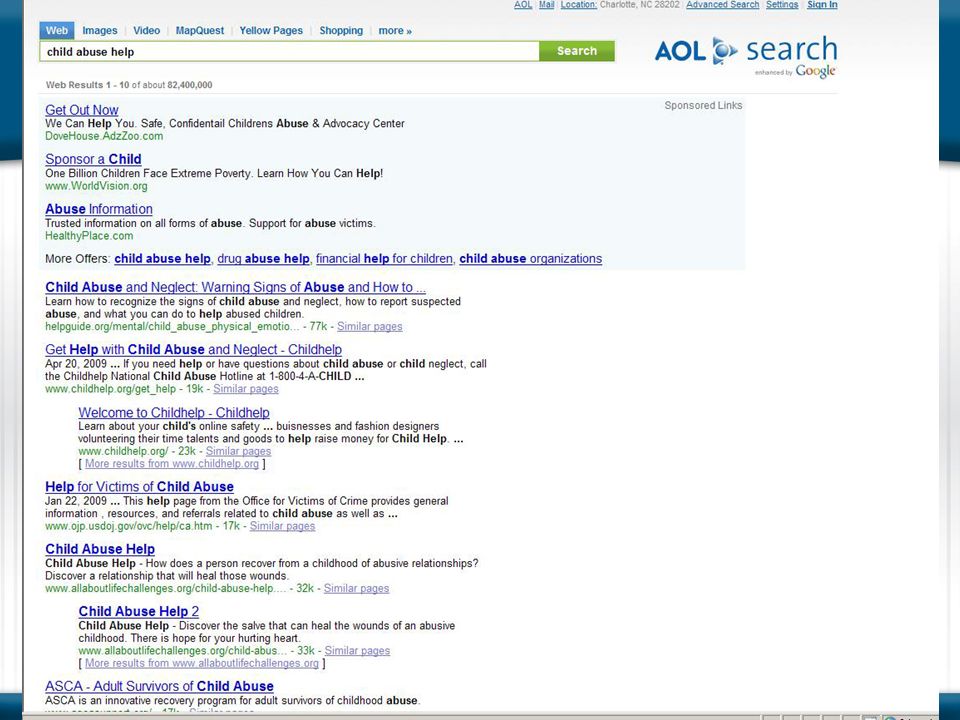This screenshot has height=720, width=960.
Task: Open the Yellow Pages tab
Action: [x=271, y=31]
